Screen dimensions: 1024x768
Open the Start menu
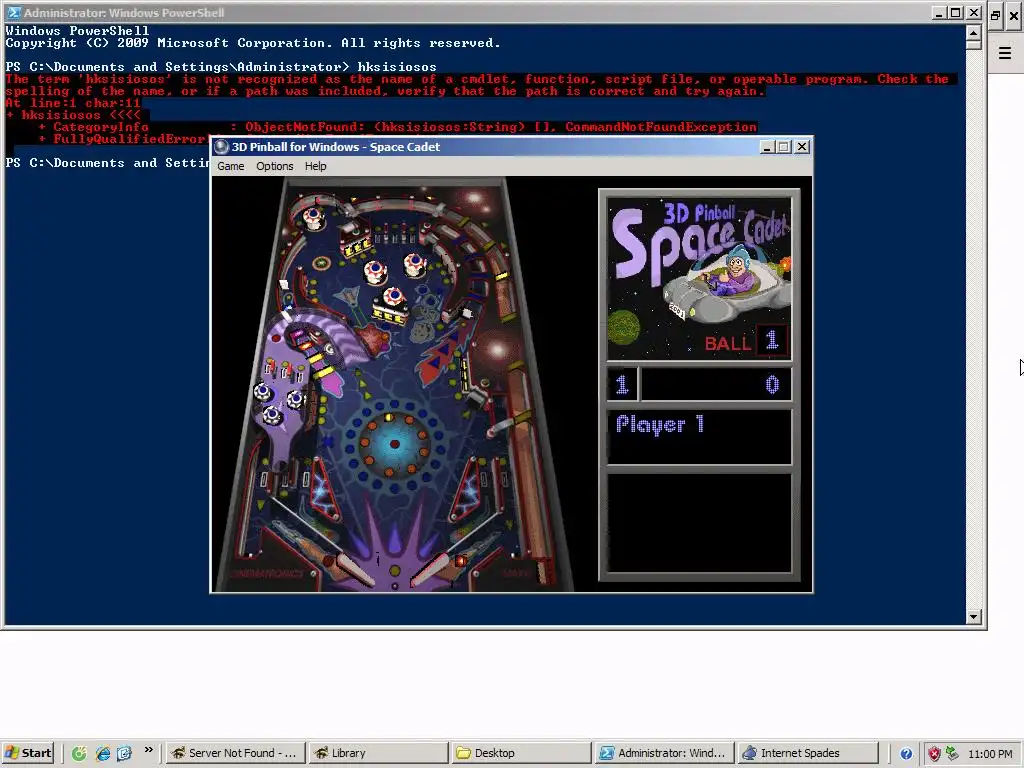[28, 753]
